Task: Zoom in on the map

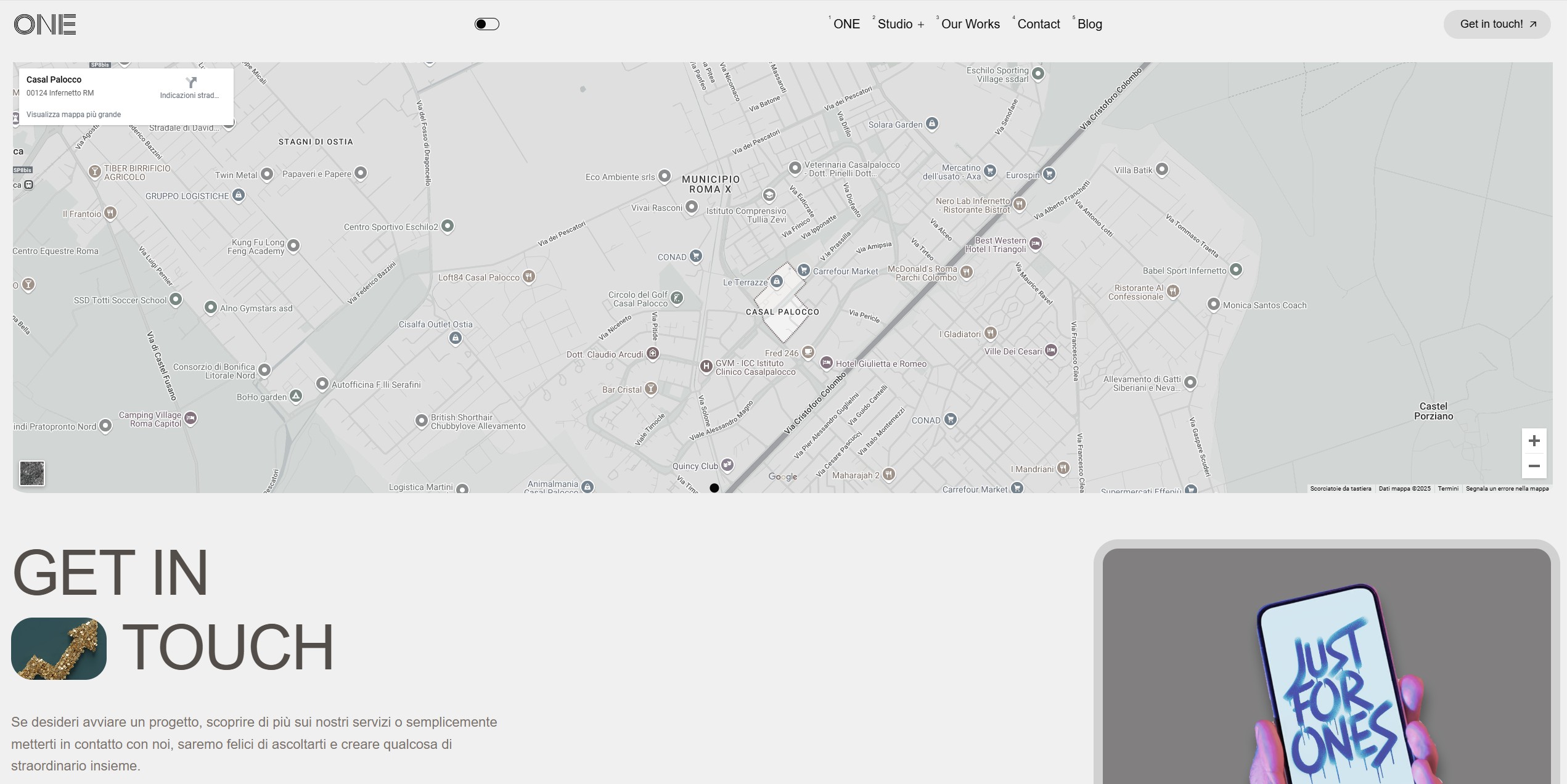Action: pyautogui.click(x=1534, y=441)
